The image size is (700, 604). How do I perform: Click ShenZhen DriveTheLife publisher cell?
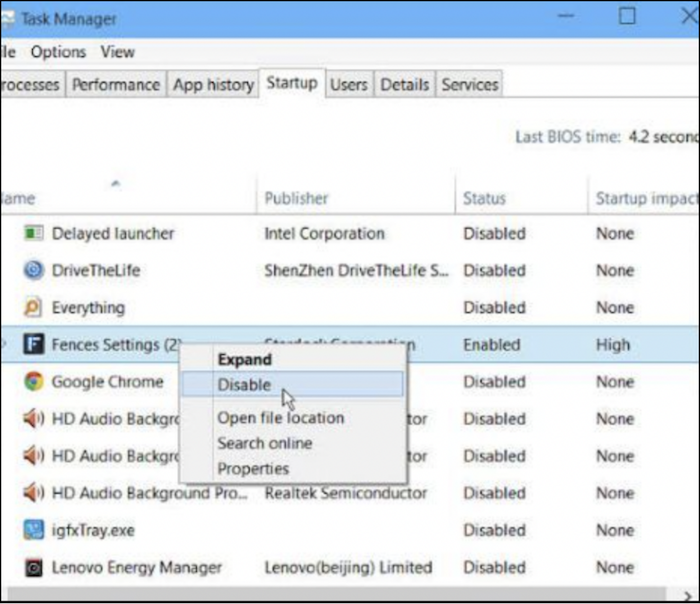[x=356, y=271]
